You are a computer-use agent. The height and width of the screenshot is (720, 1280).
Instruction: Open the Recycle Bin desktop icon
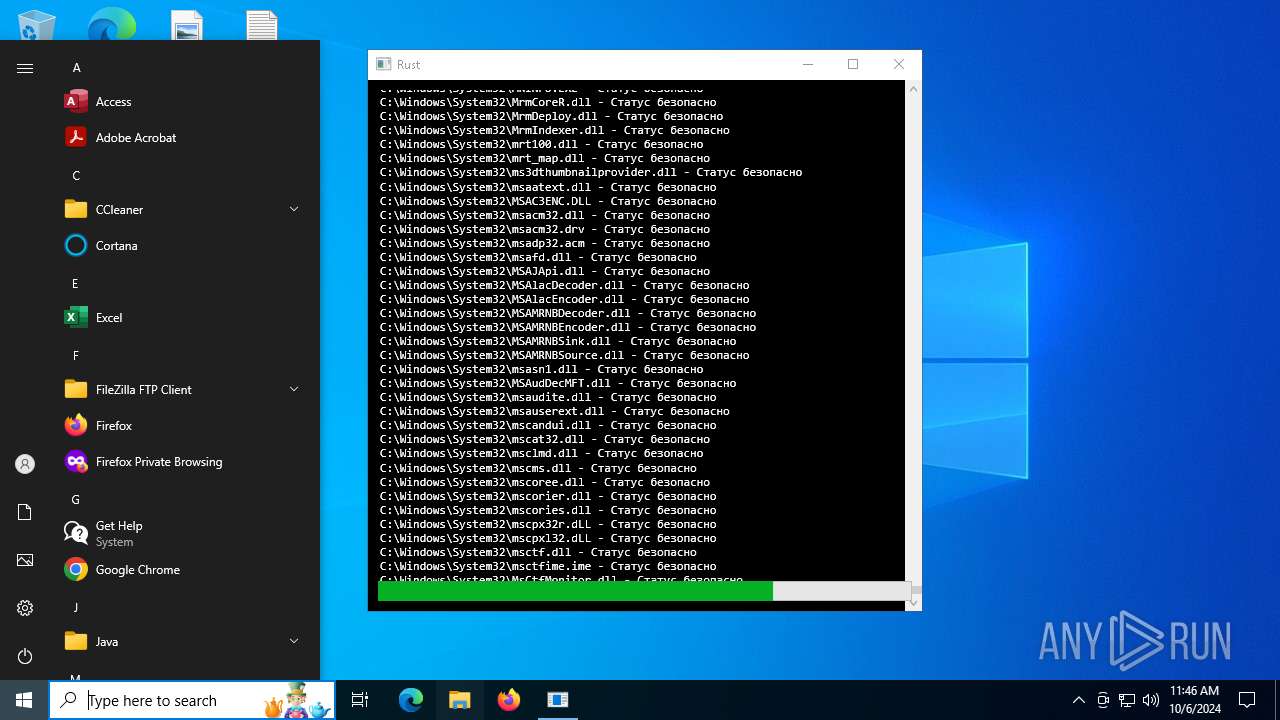pyautogui.click(x=37, y=24)
